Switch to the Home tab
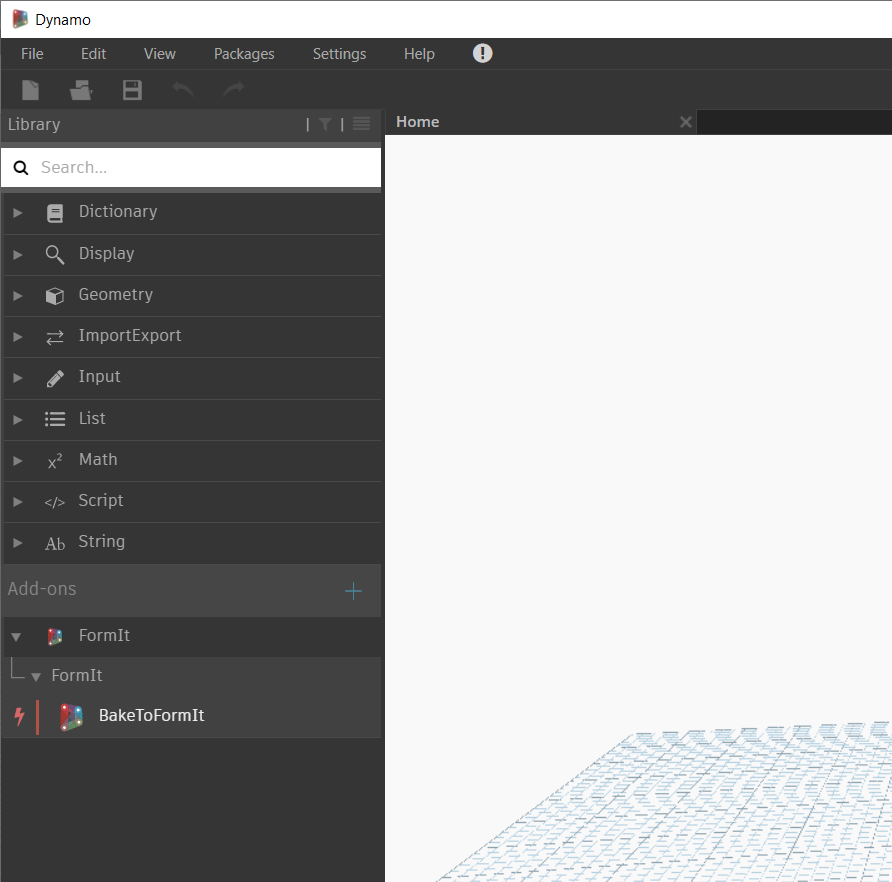 417,121
